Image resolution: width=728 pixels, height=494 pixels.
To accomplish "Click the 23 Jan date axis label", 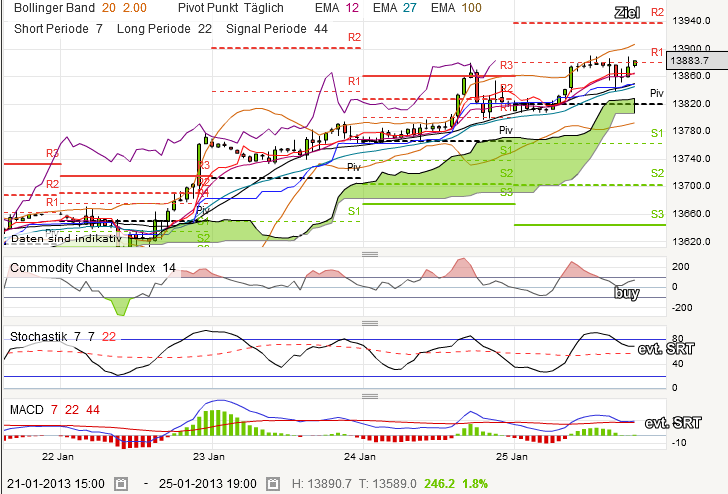I will [x=209, y=456].
